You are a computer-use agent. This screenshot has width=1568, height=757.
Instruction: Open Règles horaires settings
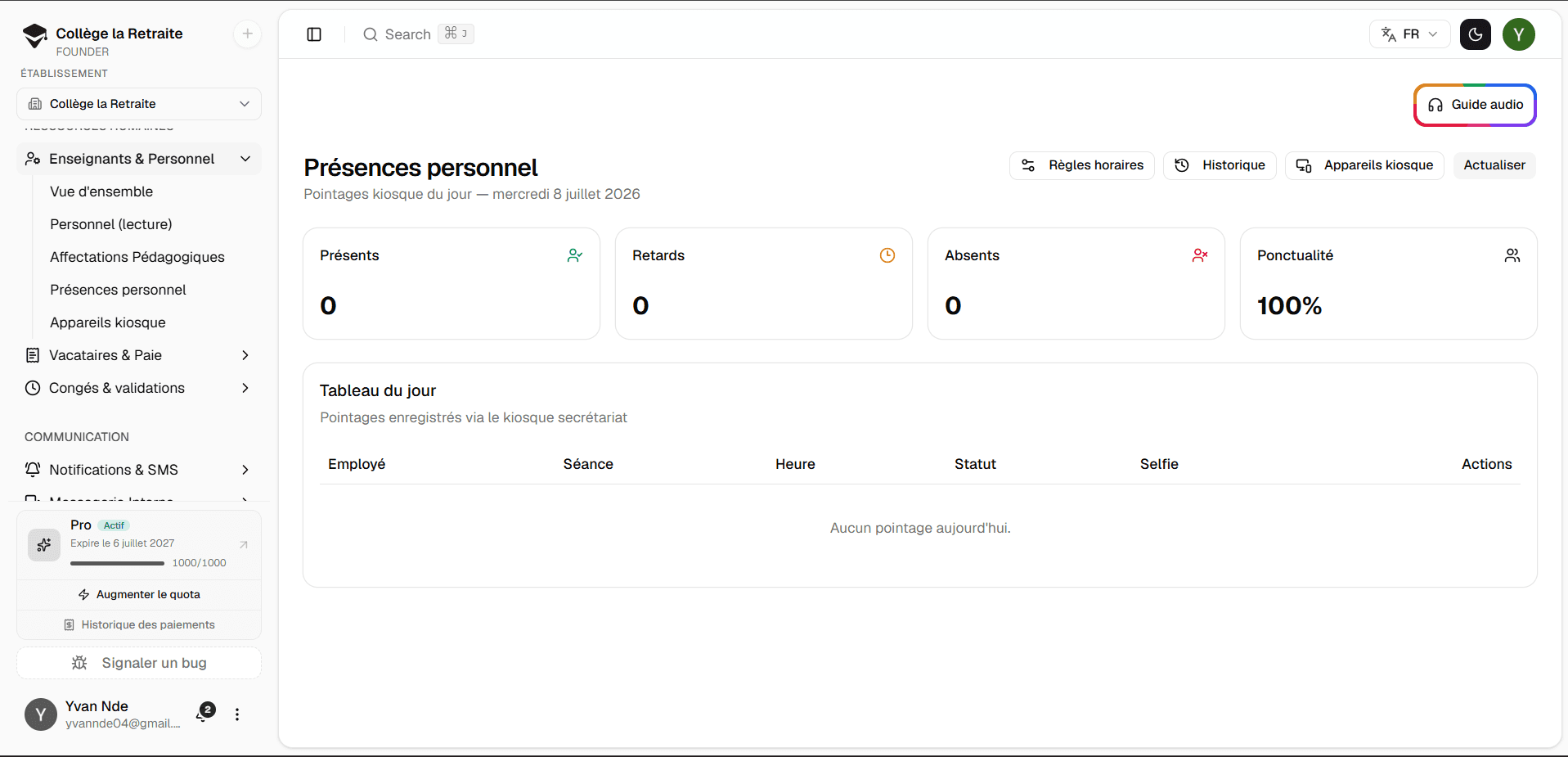(1082, 165)
